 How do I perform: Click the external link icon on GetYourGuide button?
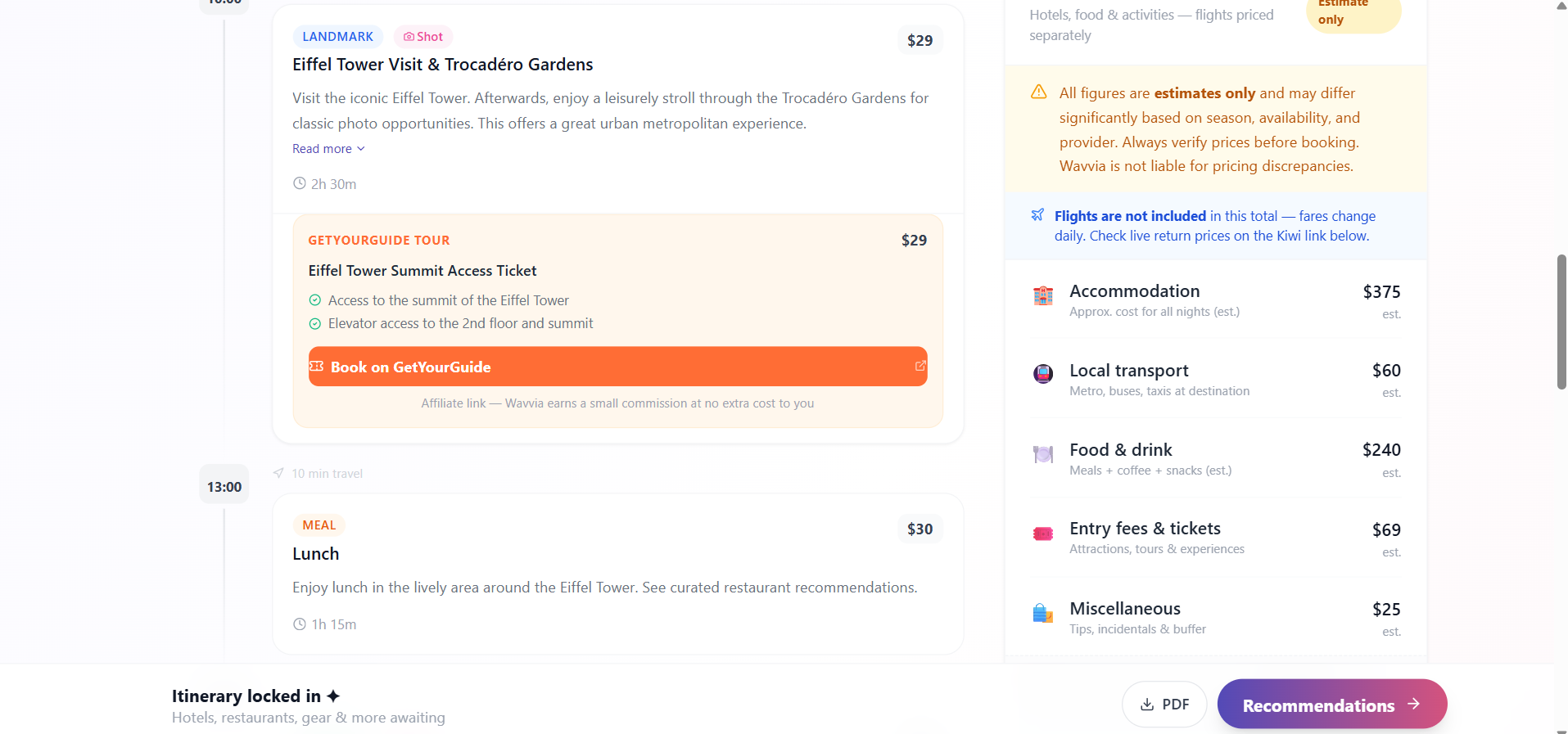920,366
